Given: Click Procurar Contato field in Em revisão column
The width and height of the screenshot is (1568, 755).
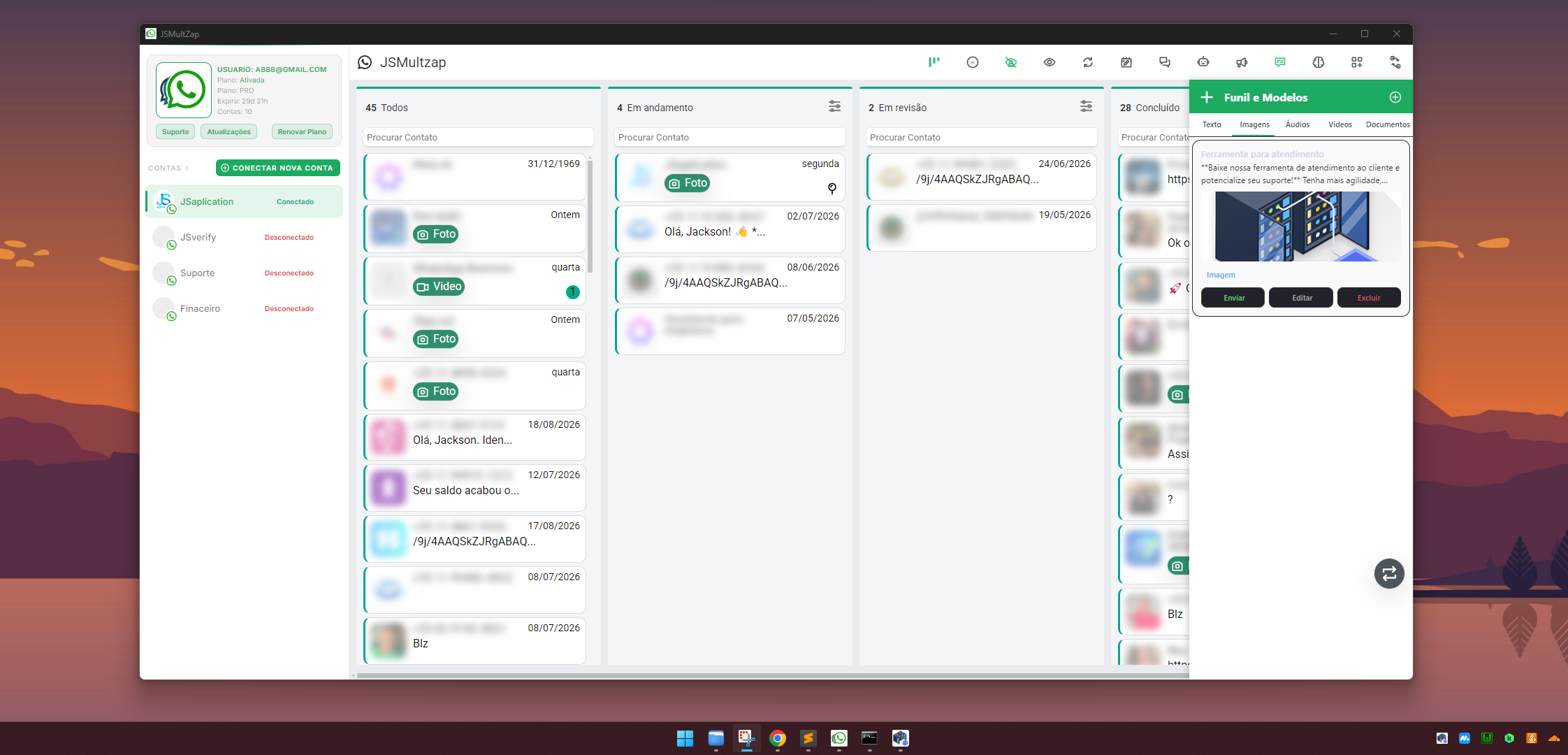Looking at the screenshot, I should 981,138.
